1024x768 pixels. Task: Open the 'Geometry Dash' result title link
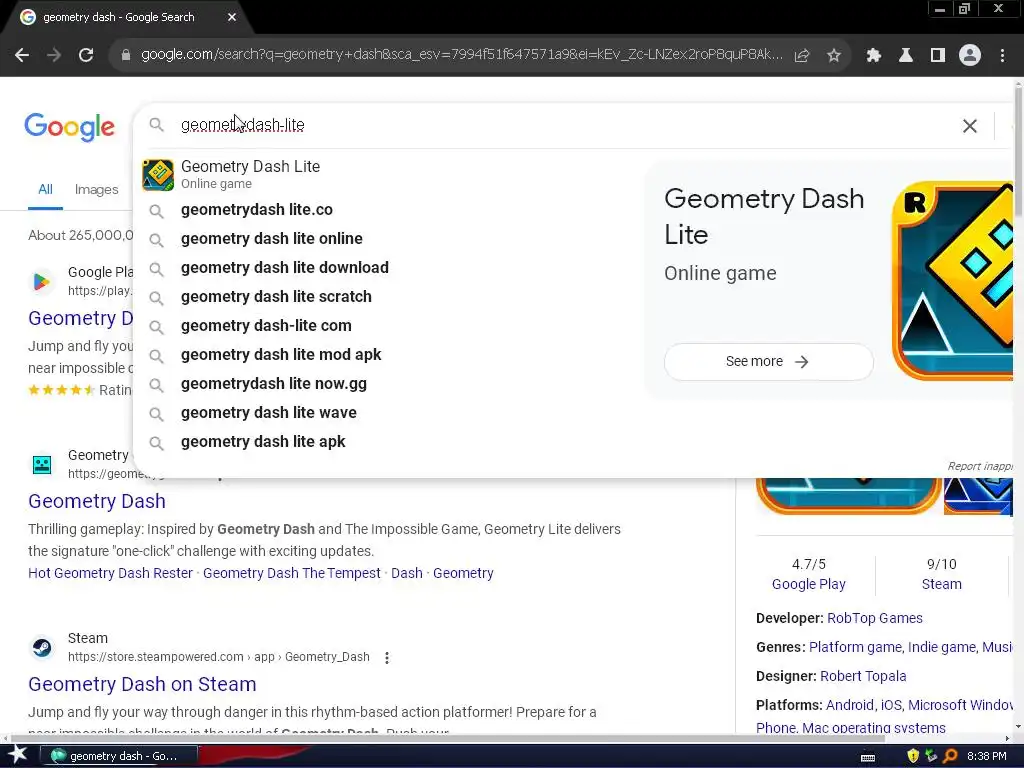click(97, 501)
